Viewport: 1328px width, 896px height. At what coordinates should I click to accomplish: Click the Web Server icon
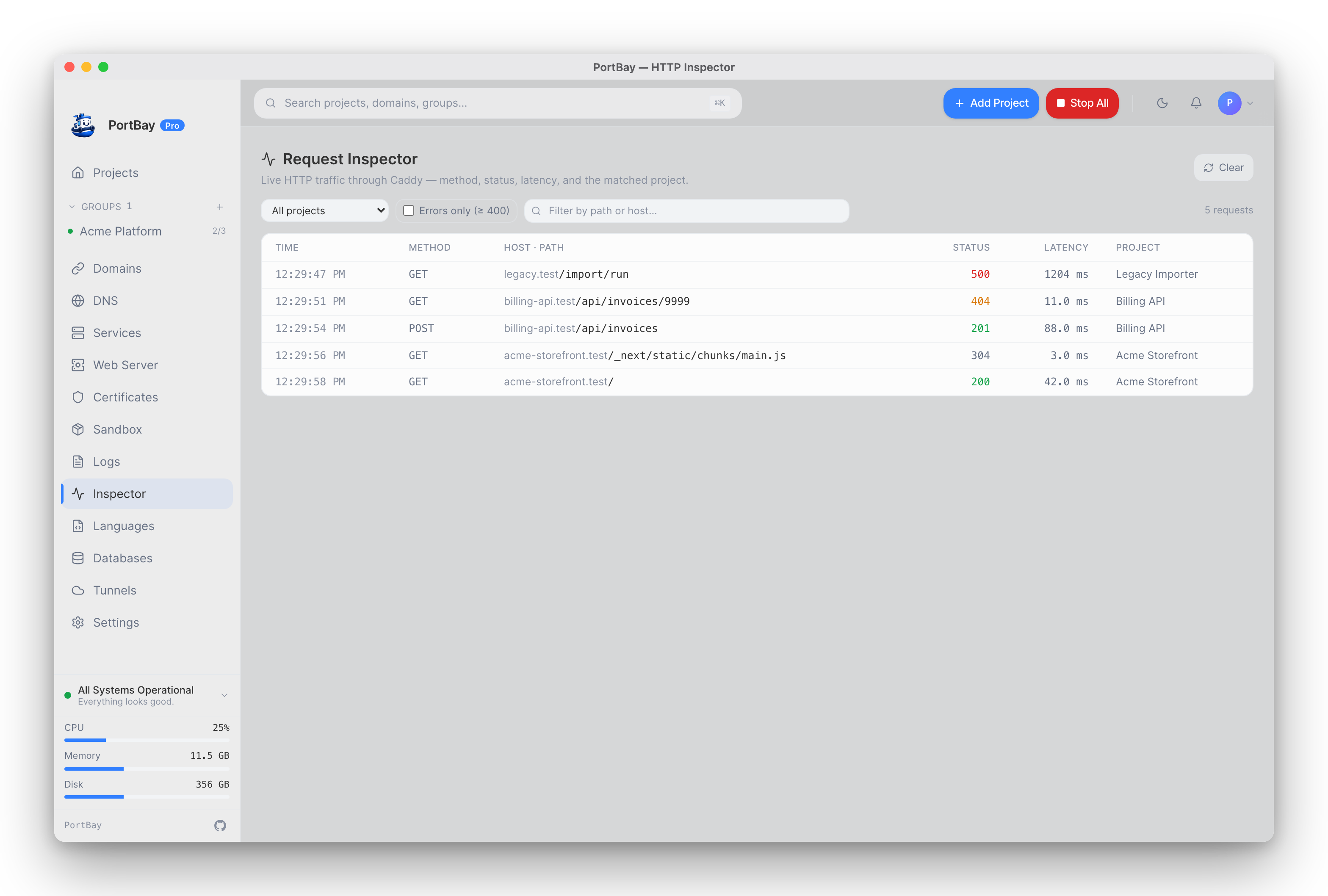(78, 365)
